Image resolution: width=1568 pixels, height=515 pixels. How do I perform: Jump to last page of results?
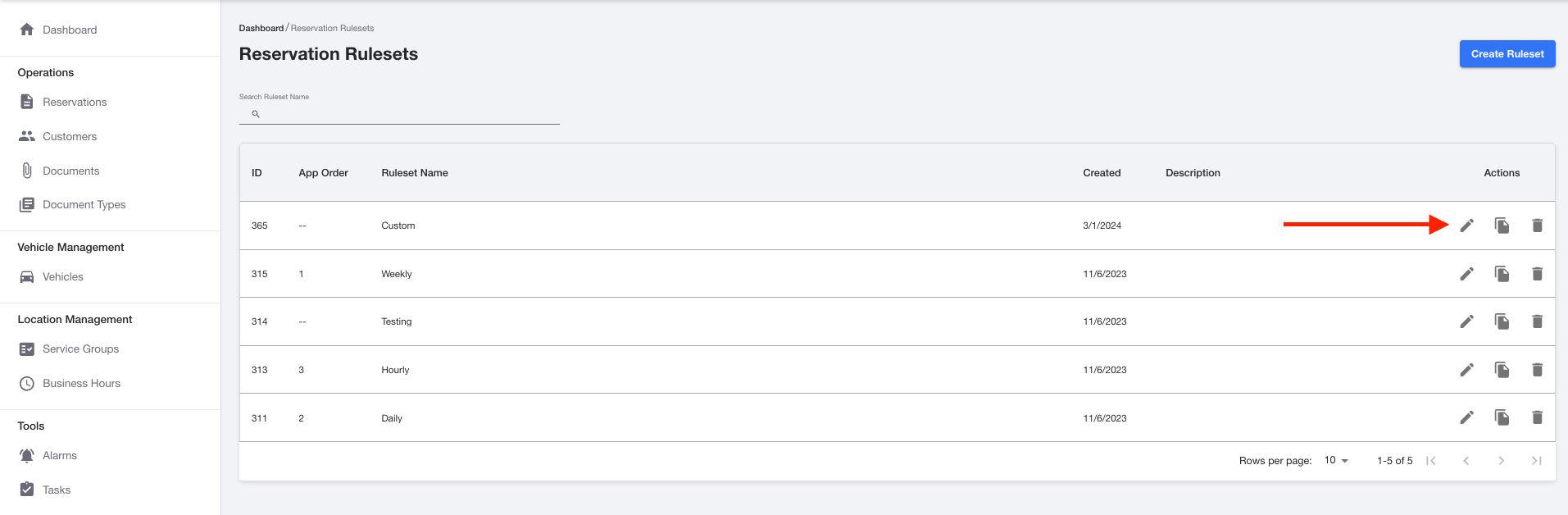pos(1536,461)
